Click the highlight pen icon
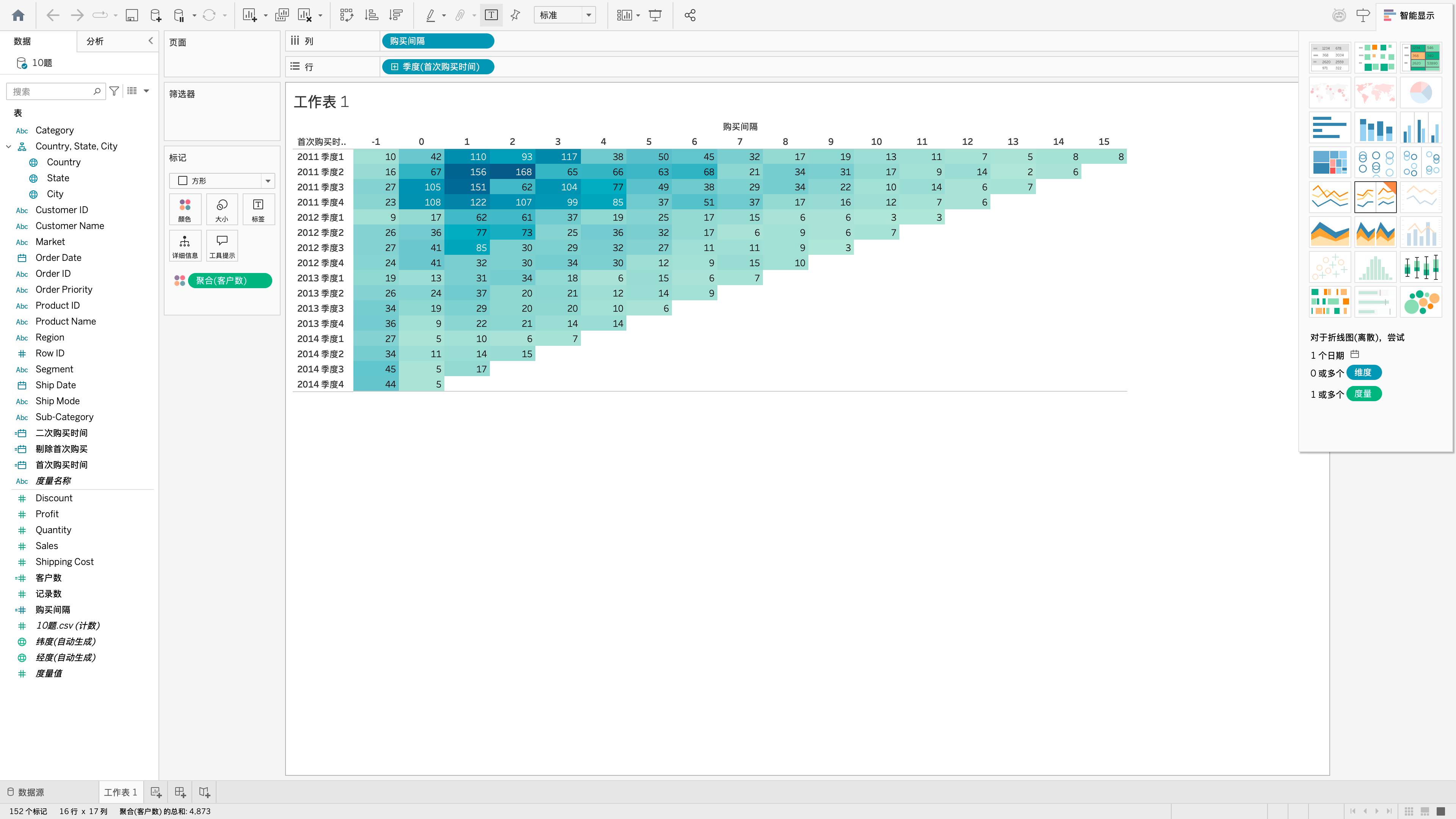This screenshot has width=1456, height=819. [431, 15]
